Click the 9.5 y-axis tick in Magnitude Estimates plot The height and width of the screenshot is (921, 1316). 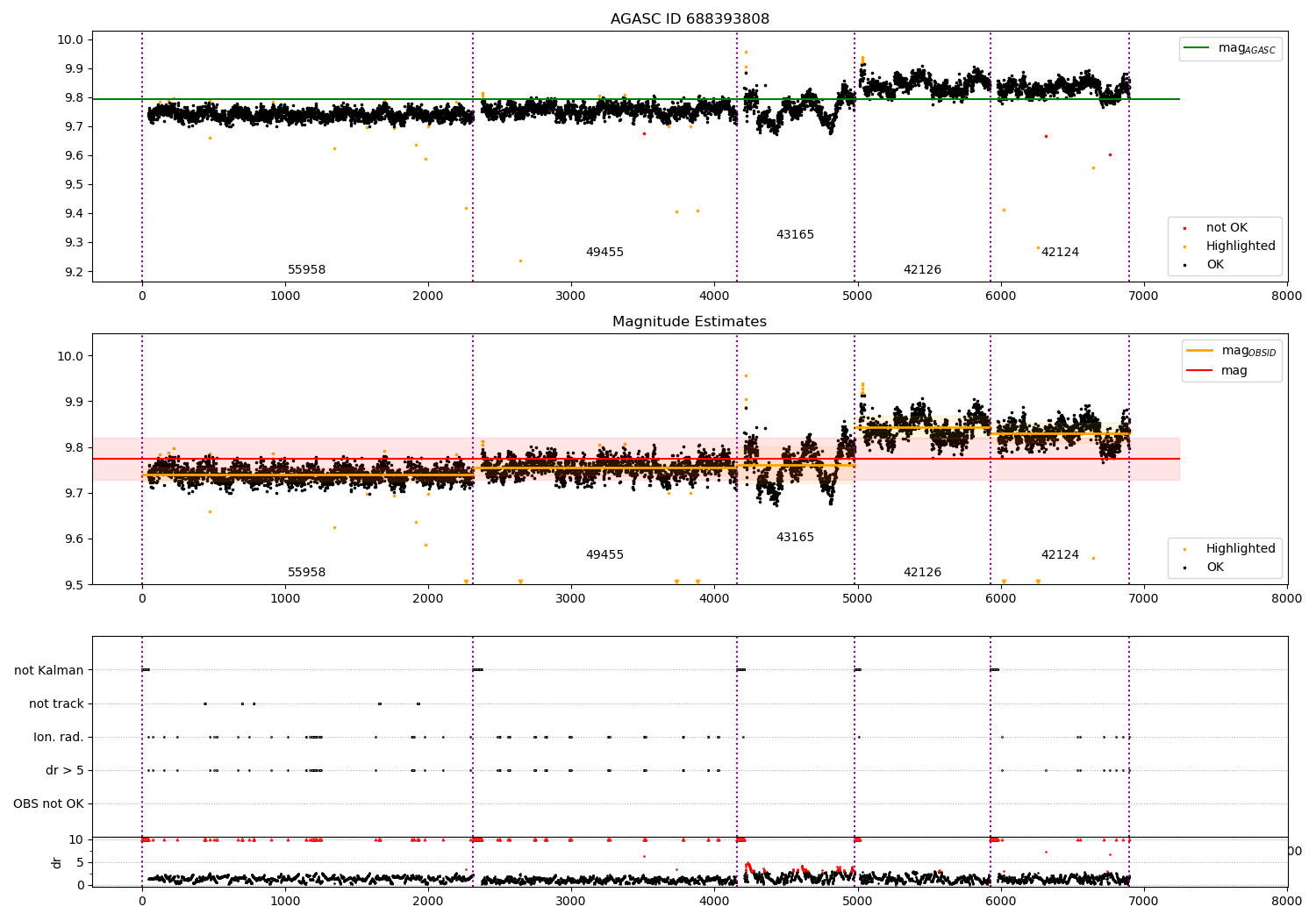73,585
